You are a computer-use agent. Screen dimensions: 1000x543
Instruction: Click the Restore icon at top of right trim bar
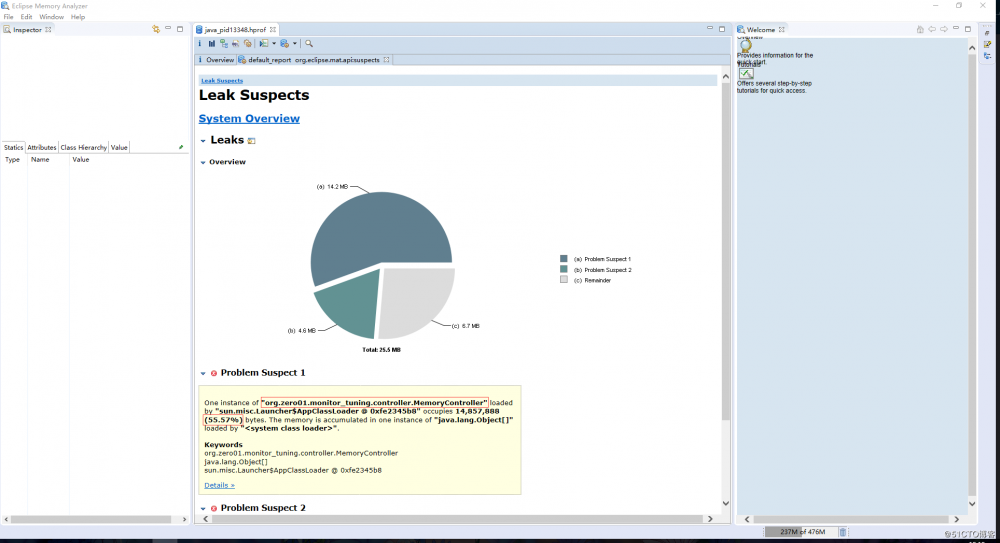click(988, 33)
